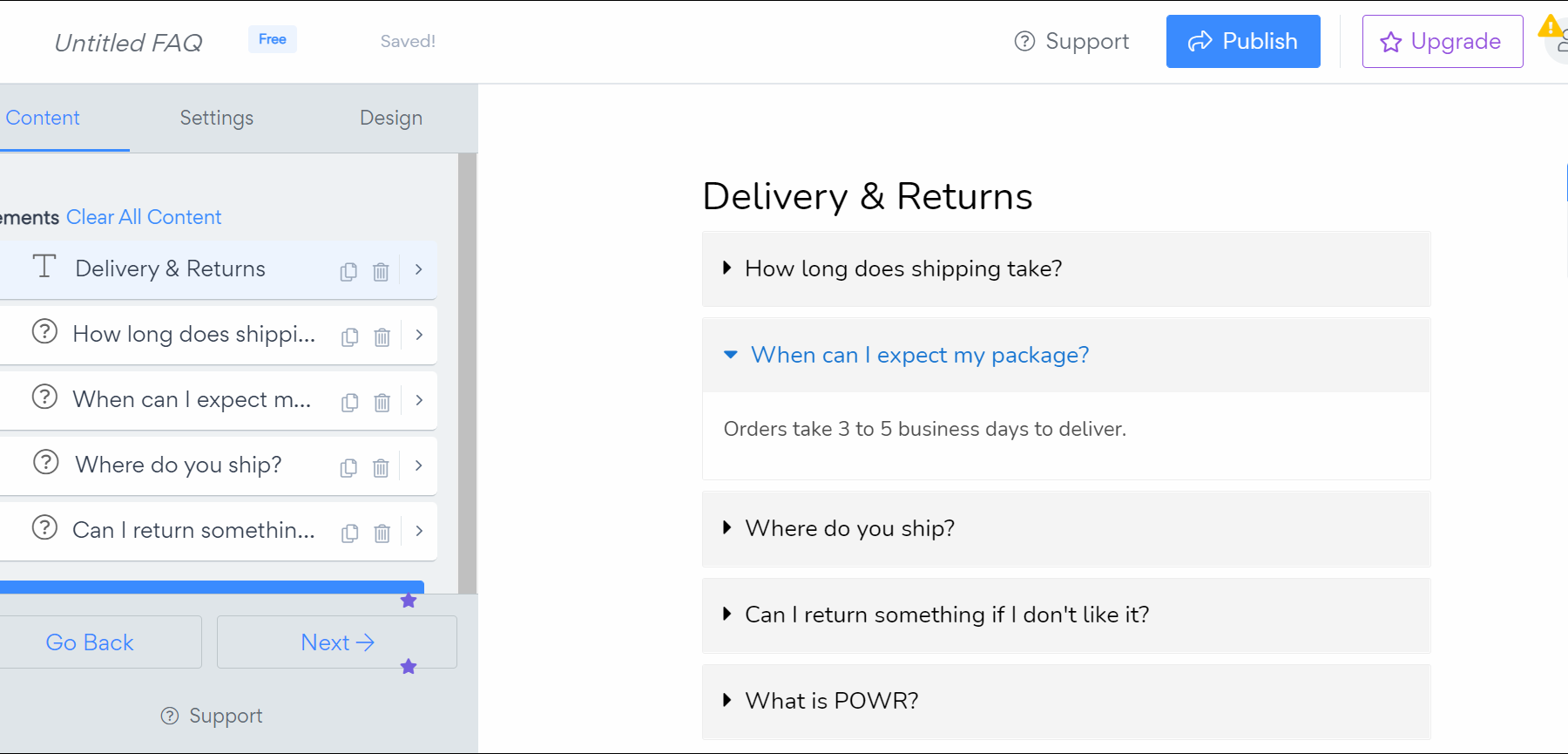Delete the 'Can I return somethin...' question
Viewport: 1568px width, 754px height.
tap(382, 533)
